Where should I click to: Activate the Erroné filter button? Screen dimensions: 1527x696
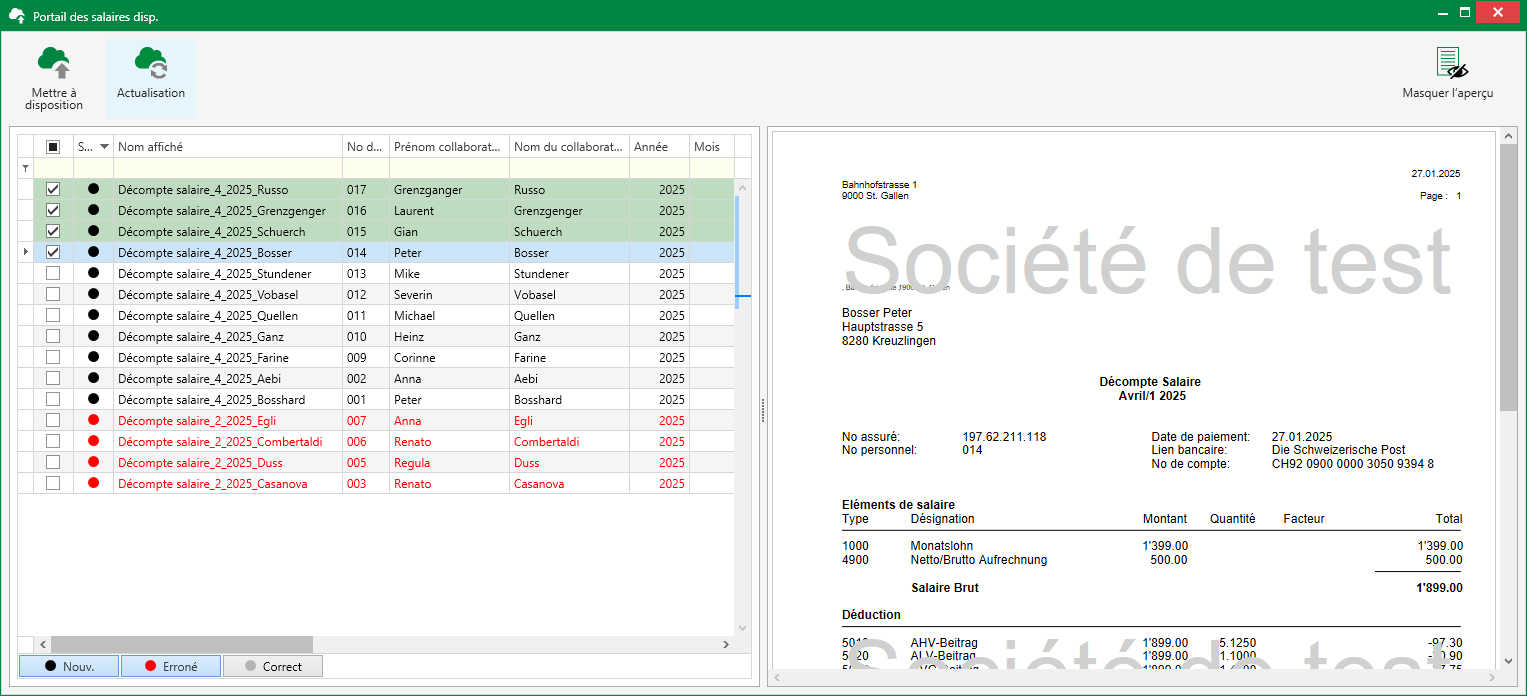[x=170, y=665]
